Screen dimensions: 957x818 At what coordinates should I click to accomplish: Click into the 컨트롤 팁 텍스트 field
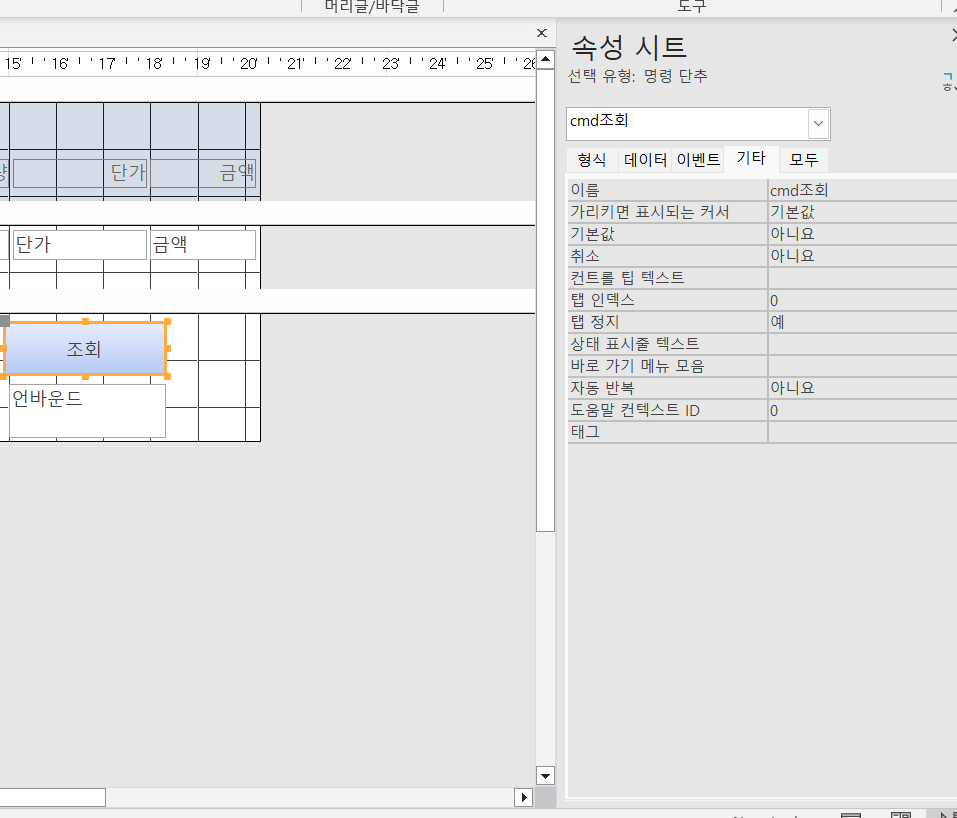tap(860, 278)
